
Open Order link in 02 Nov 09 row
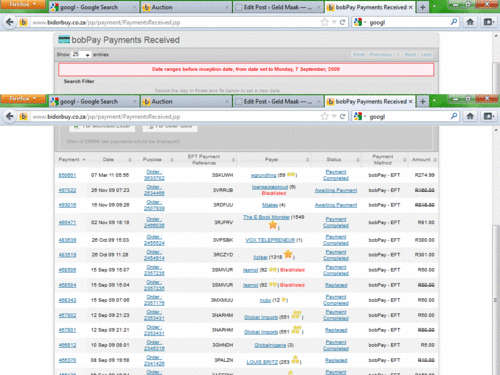pos(154,222)
